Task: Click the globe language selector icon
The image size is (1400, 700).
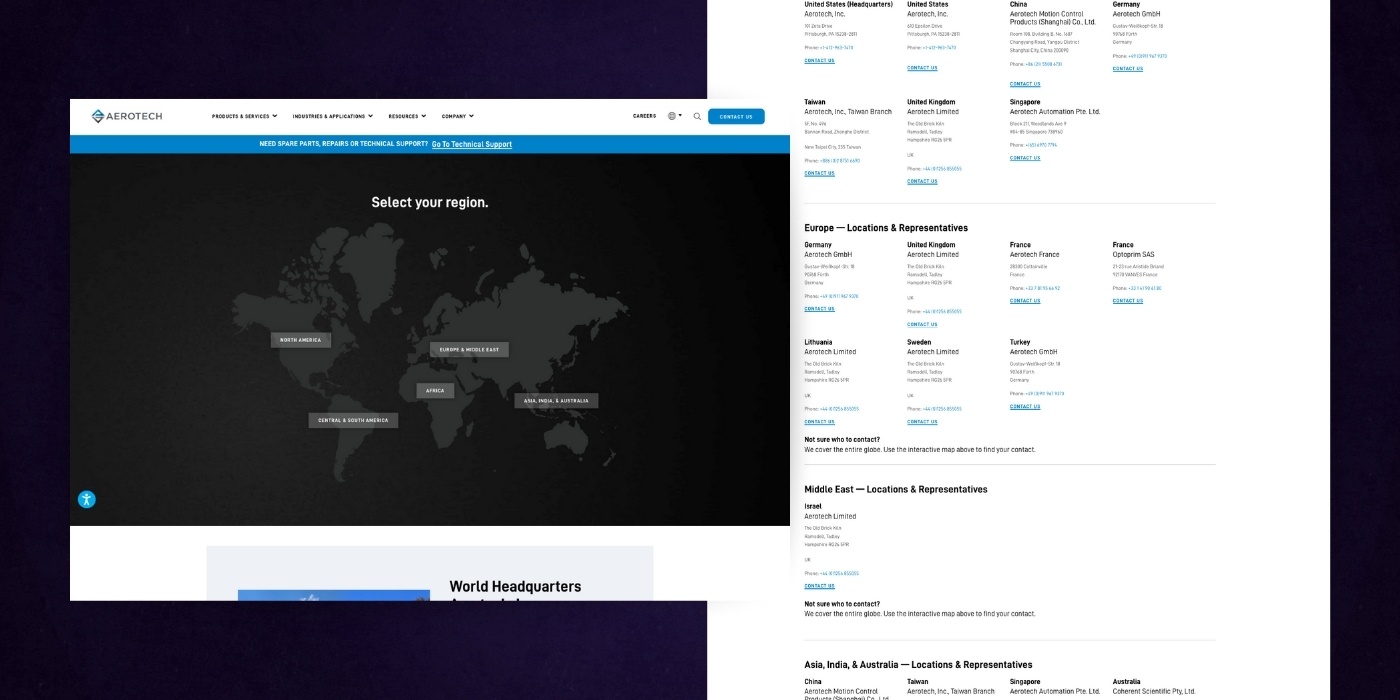Action: 673,116
